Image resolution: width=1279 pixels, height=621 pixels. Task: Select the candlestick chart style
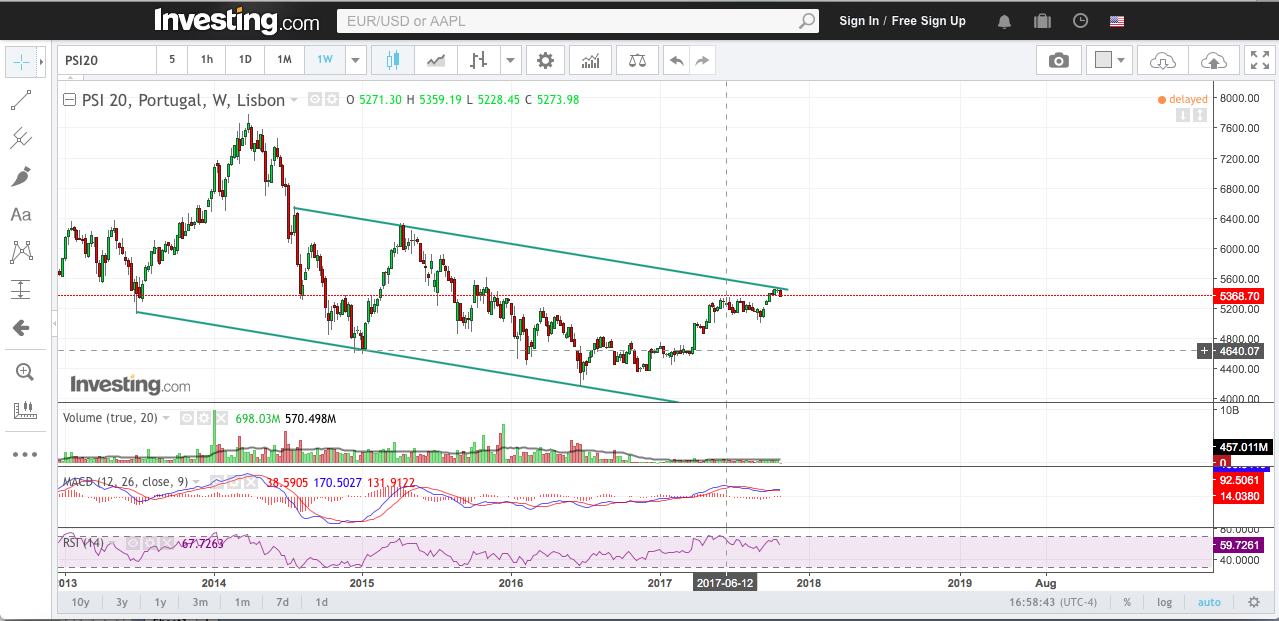coord(392,60)
